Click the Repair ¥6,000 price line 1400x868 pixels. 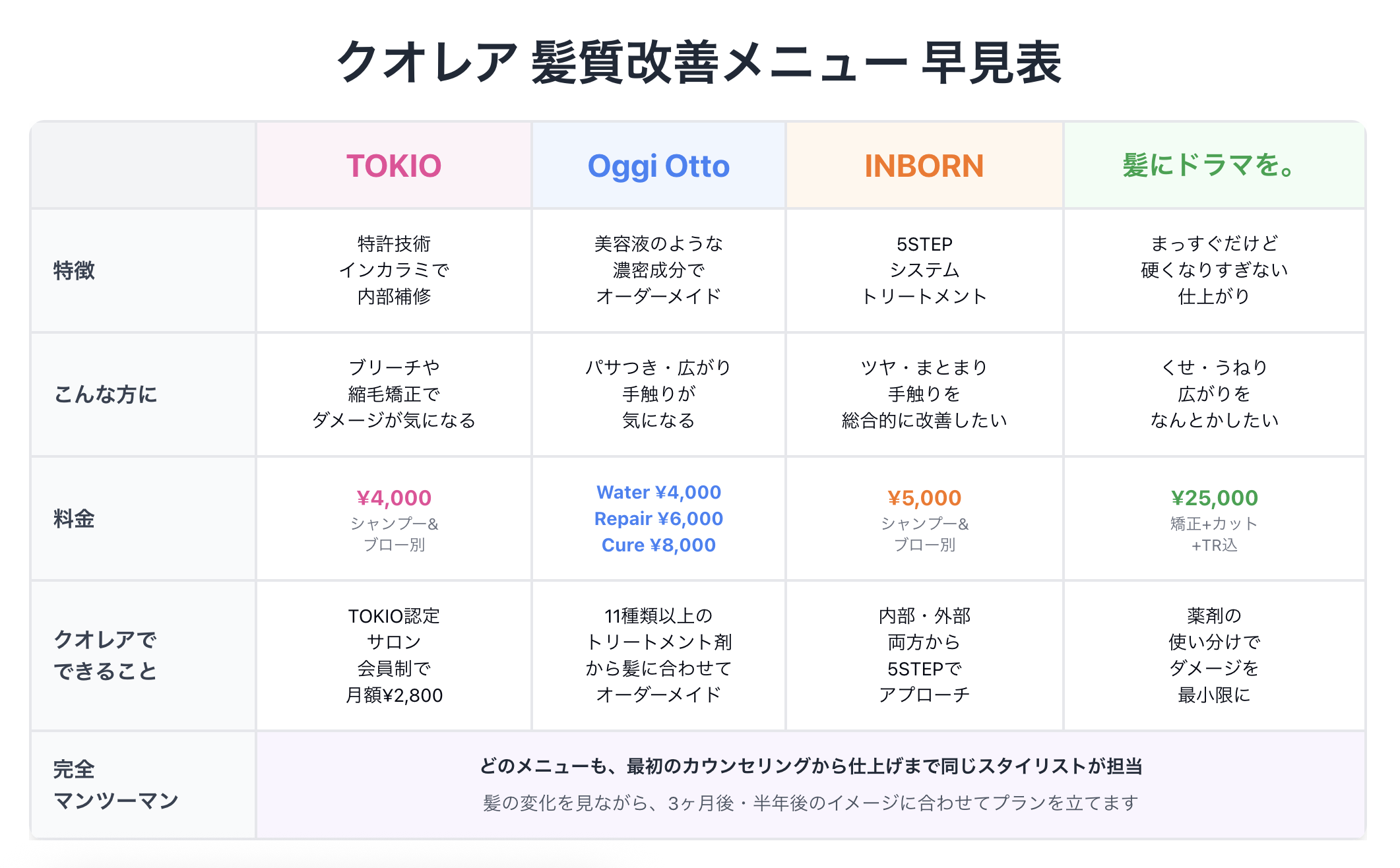pyautogui.click(x=658, y=518)
